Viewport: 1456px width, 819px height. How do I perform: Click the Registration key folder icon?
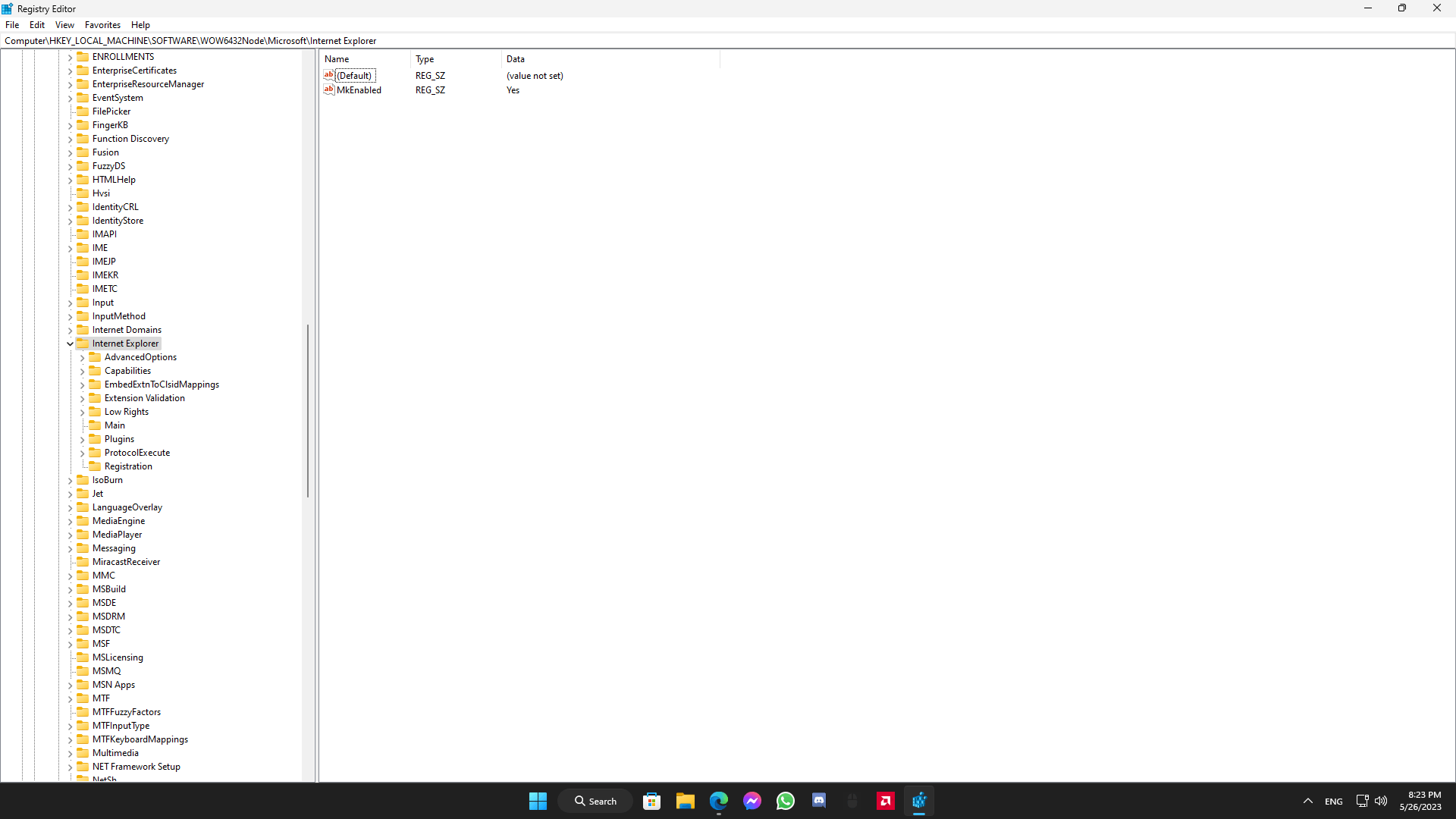click(x=95, y=466)
